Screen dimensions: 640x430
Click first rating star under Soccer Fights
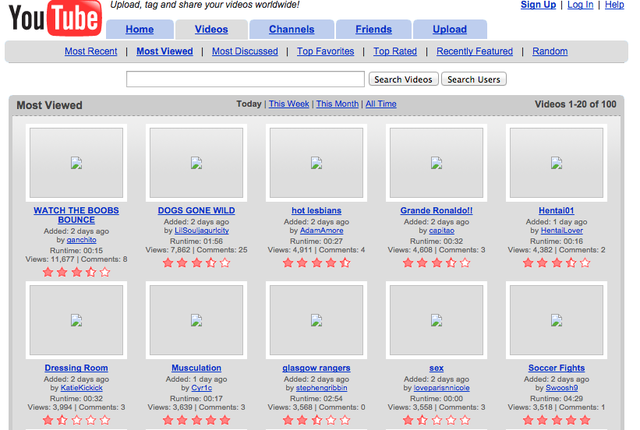click(528, 420)
